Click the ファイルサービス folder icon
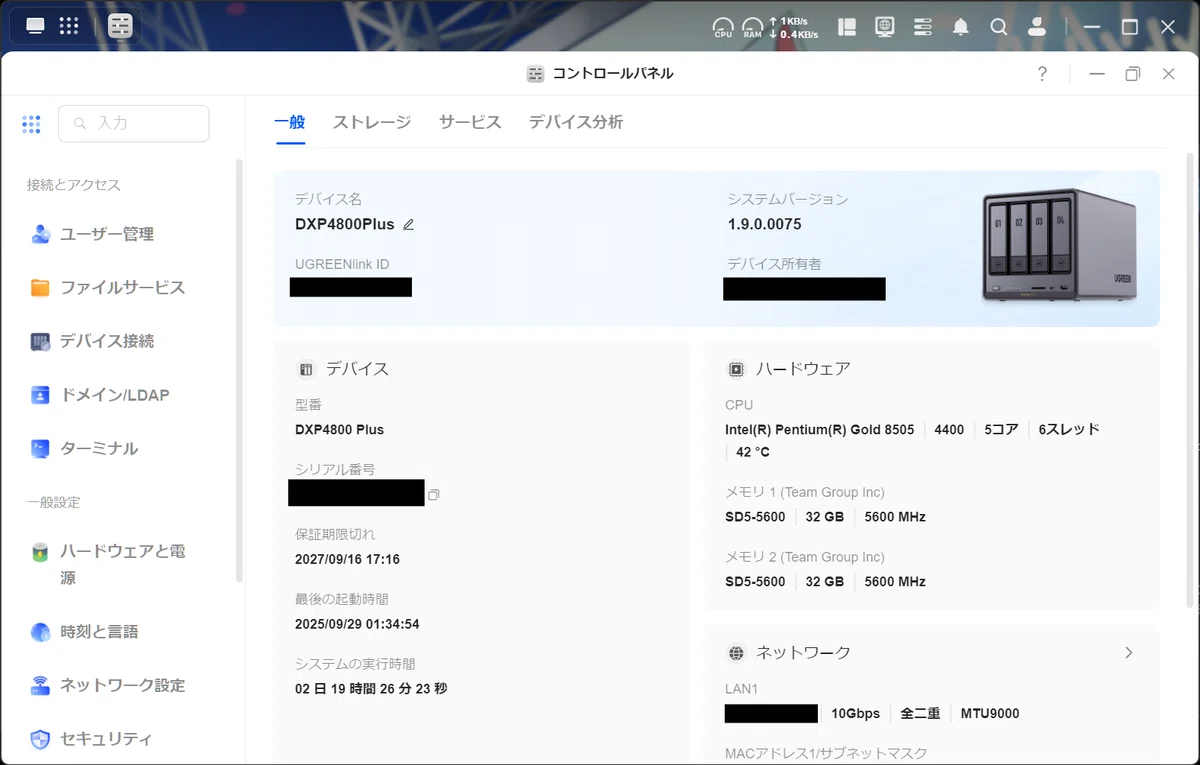Viewport: 1200px width, 765px height. pyautogui.click(x=40, y=288)
